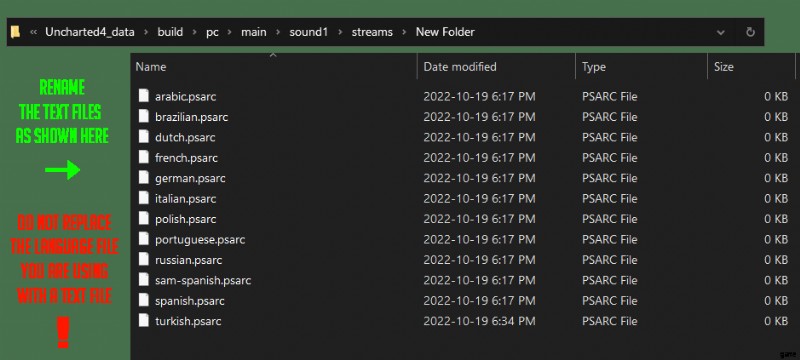Select the sam-spanish.psarc file name
The width and height of the screenshot is (800, 360).
coord(203,280)
